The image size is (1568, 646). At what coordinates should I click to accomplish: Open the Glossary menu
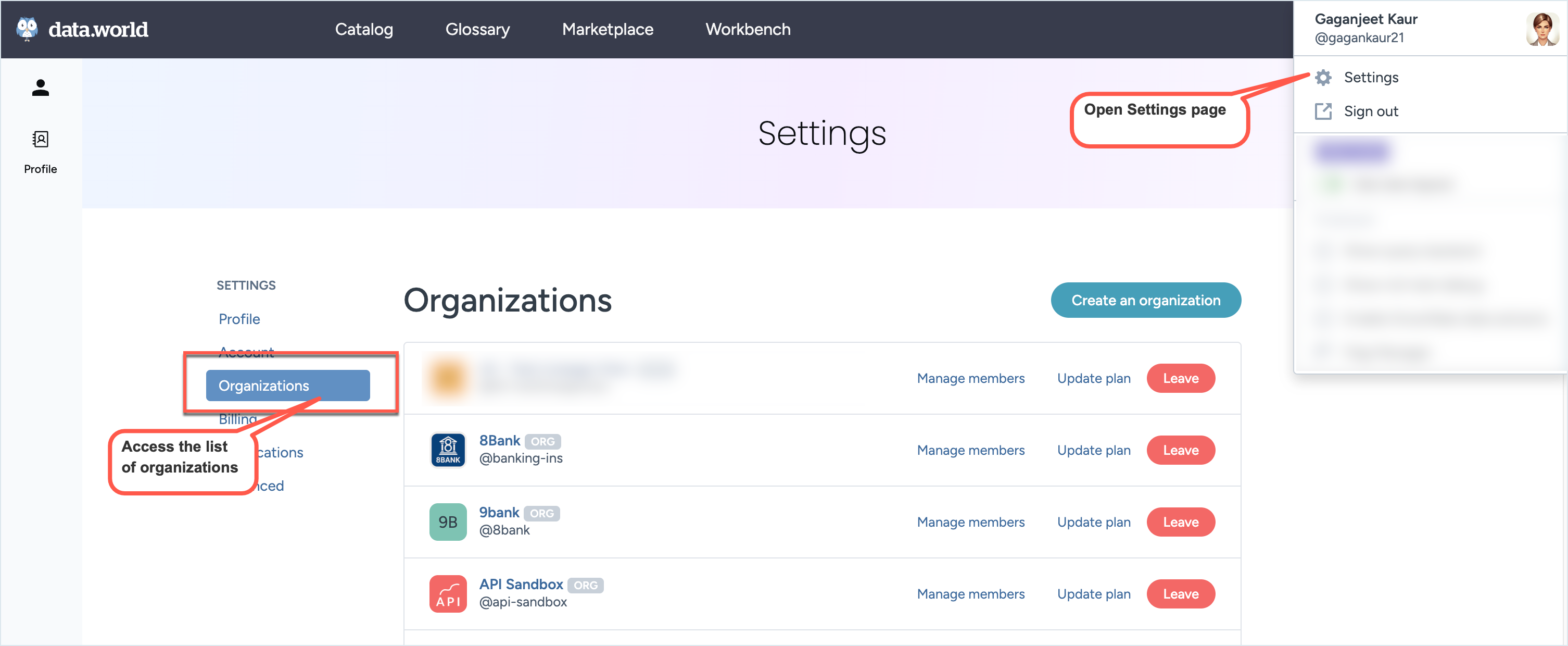477,29
